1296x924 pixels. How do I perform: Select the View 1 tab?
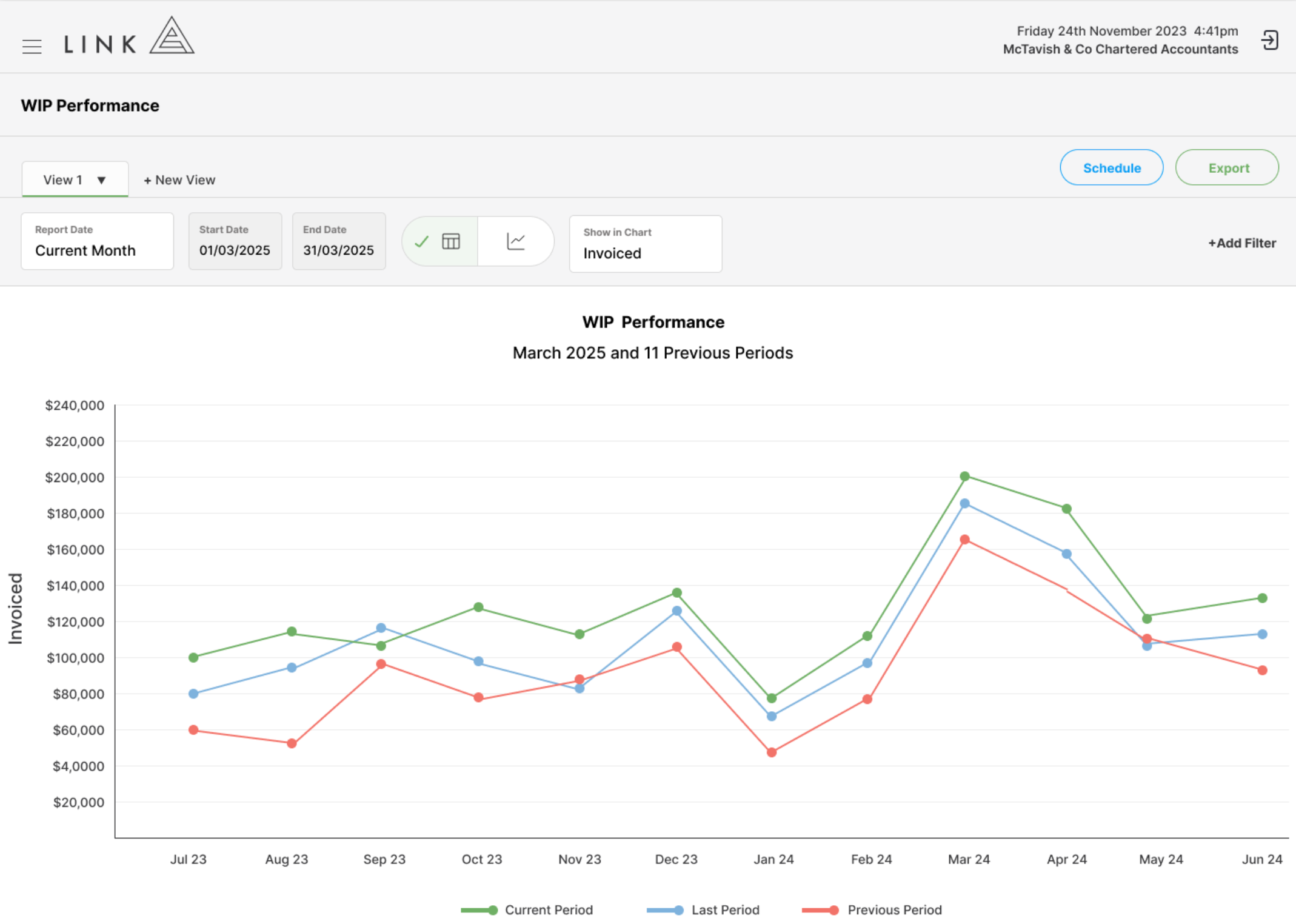(75, 179)
